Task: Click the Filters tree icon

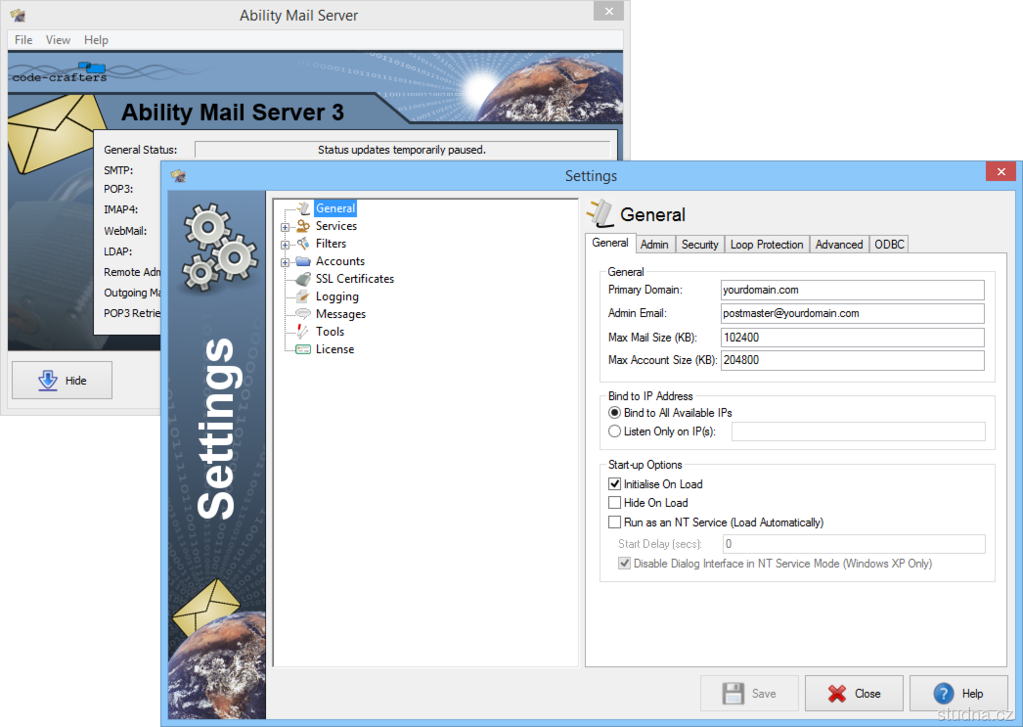Action: [x=303, y=243]
